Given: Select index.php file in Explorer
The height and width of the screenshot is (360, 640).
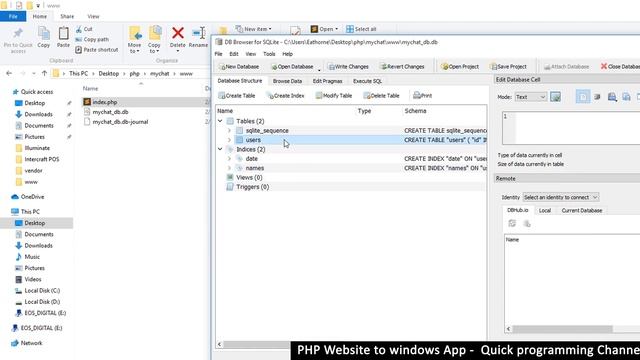Looking at the screenshot, I should tap(104, 102).
